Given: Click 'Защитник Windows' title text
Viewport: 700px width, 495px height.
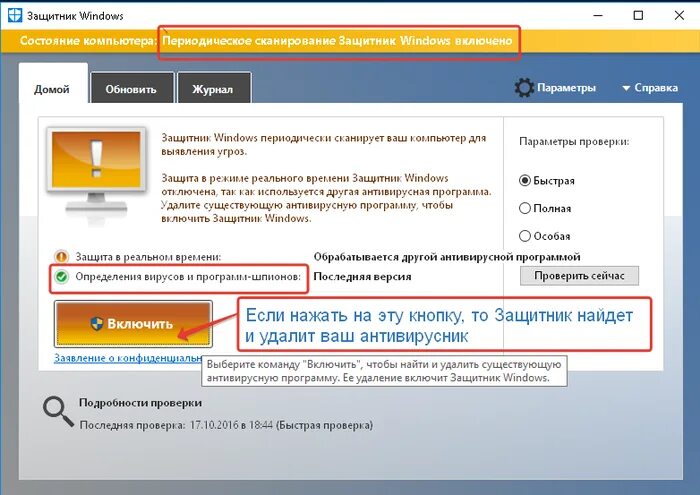Looking at the screenshot, I should (75, 16).
